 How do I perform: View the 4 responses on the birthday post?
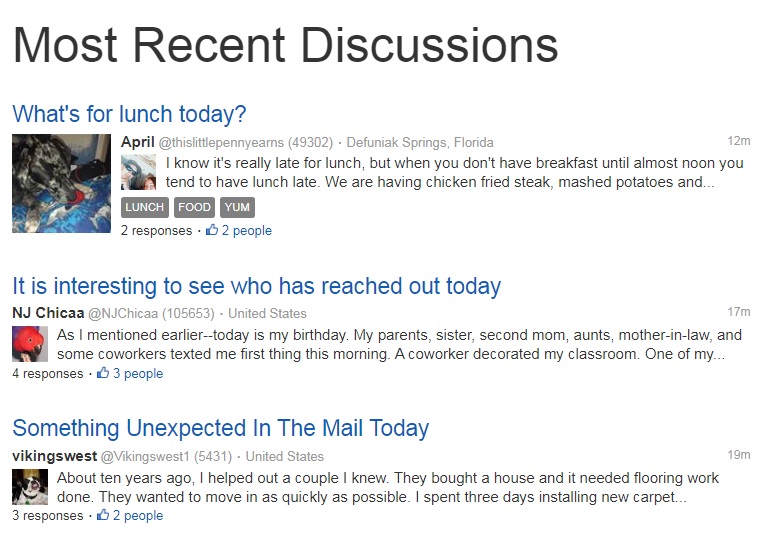tap(48, 374)
